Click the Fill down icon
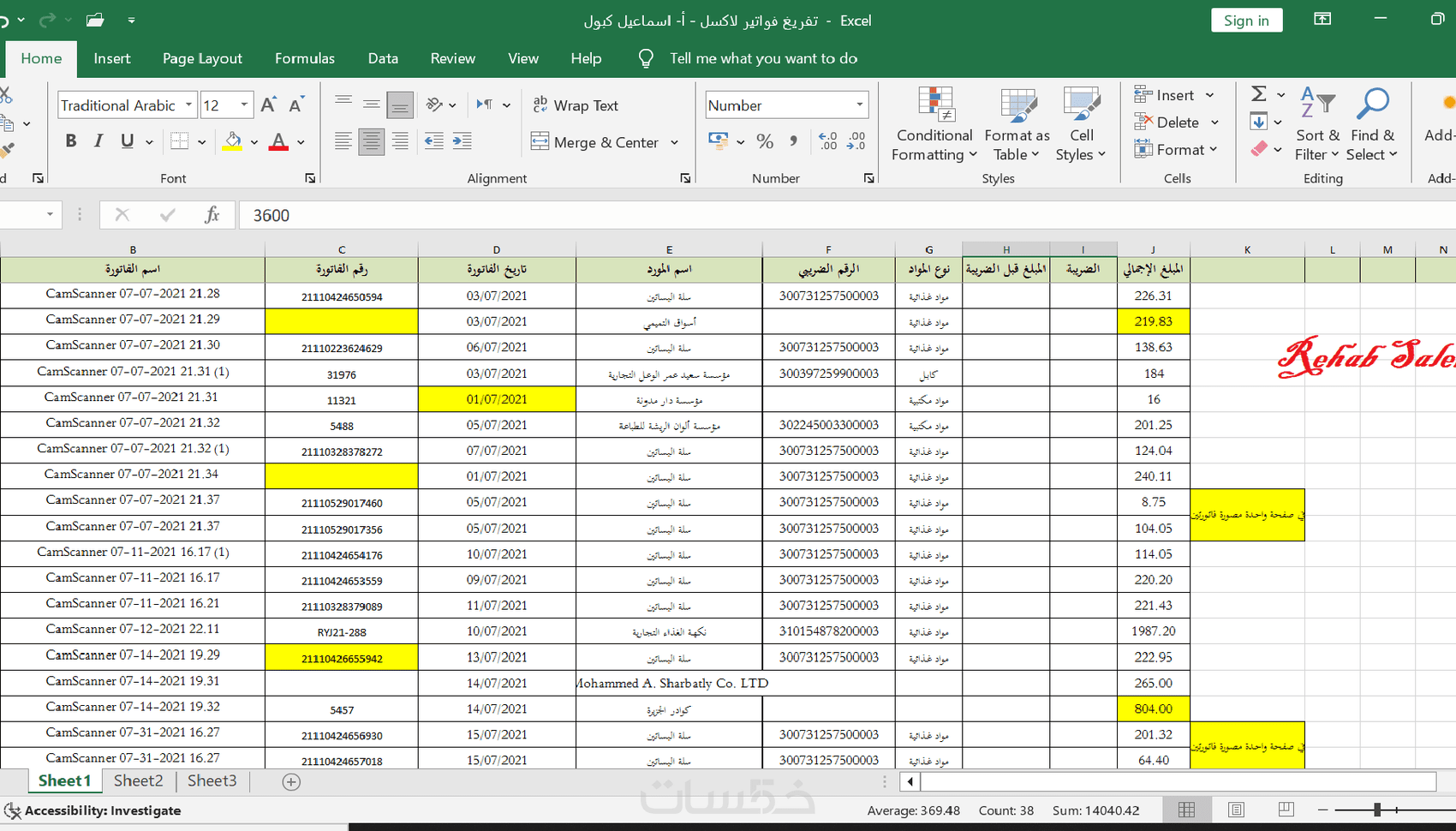Image resolution: width=1456 pixels, height=831 pixels. coord(1258,122)
